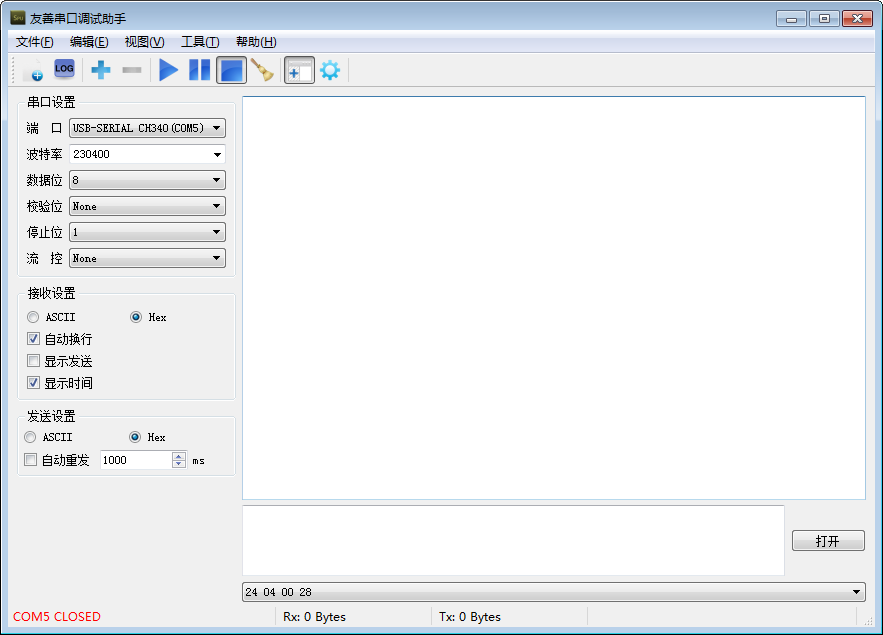Click the LOG toolbar icon
The width and height of the screenshot is (883, 635).
click(64, 69)
